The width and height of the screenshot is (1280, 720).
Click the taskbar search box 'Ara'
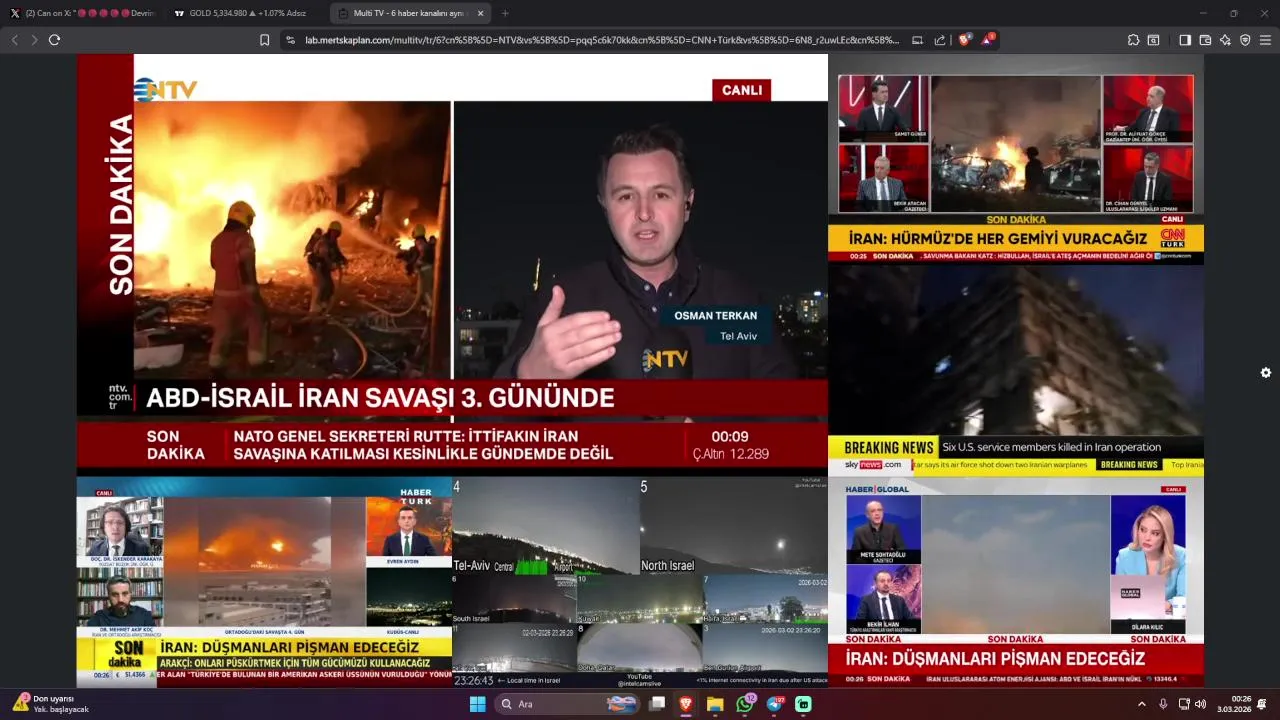point(568,704)
